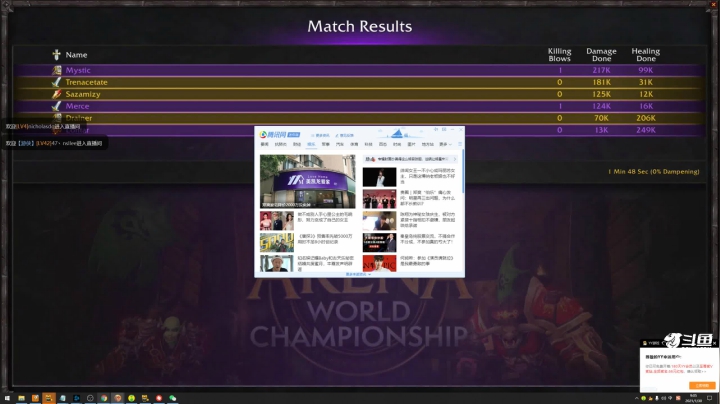The height and width of the screenshot is (404, 720).
Task: Click the orange claim button in YY popup
Action: coord(702,386)
